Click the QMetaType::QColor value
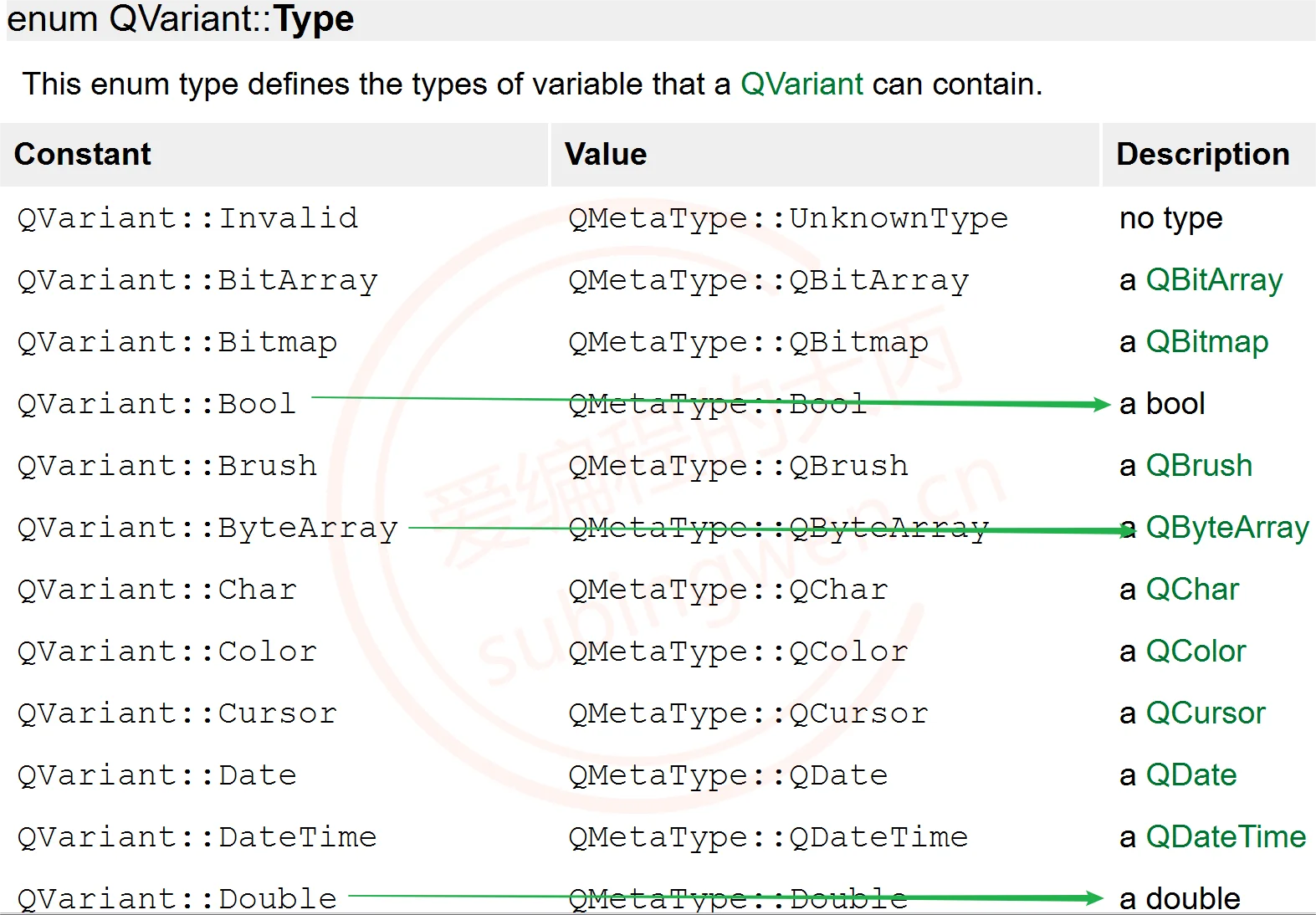Image resolution: width=1316 pixels, height=915 pixels. (x=739, y=652)
